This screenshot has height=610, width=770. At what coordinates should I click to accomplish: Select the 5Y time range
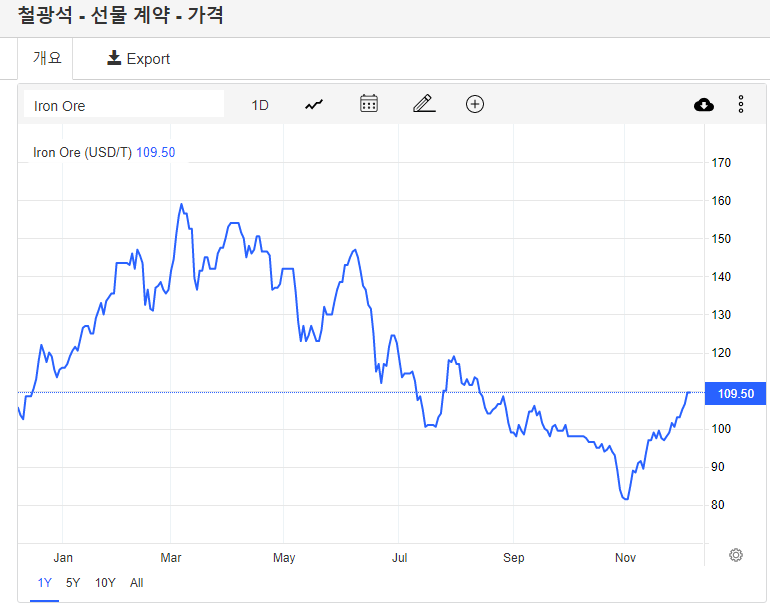[73, 583]
